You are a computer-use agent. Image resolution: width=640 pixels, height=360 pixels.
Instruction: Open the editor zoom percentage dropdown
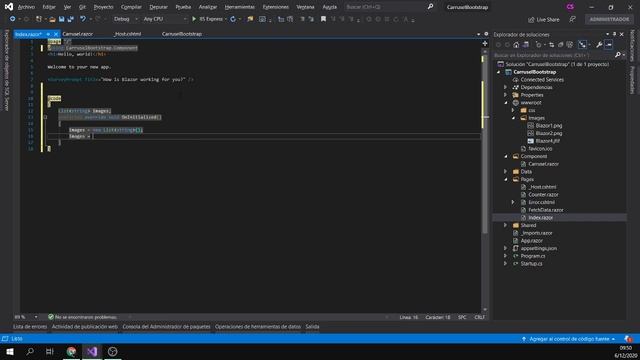(36, 317)
